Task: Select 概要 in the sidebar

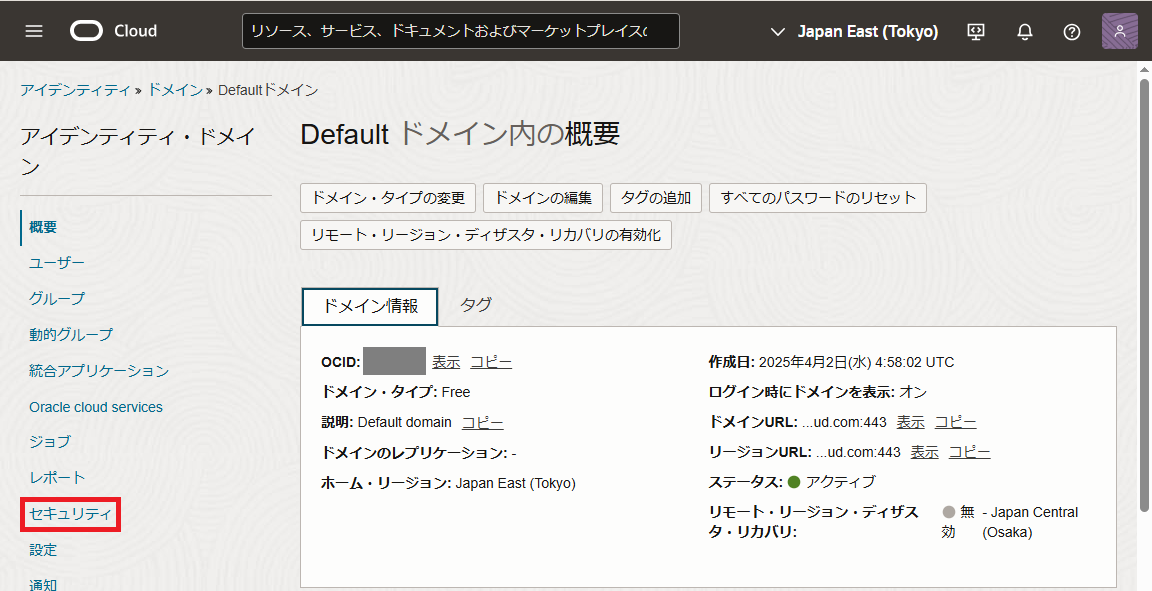Action: pos(43,227)
